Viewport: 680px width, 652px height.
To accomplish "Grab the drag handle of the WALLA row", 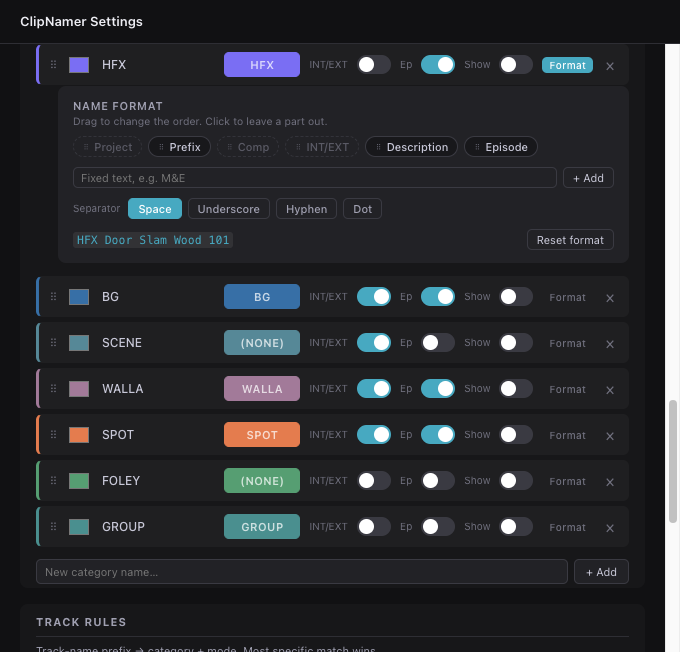I will (x=53, y=389).
